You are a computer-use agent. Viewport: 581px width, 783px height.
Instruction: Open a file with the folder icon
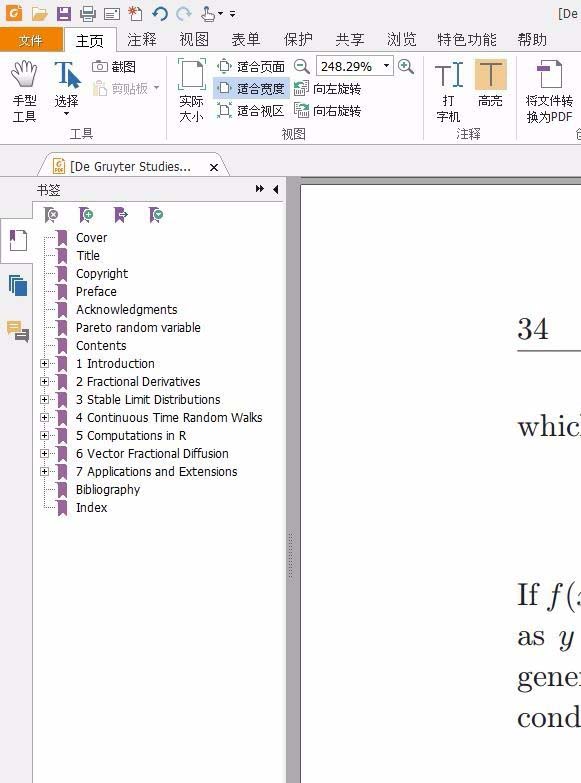pos(39,13)
